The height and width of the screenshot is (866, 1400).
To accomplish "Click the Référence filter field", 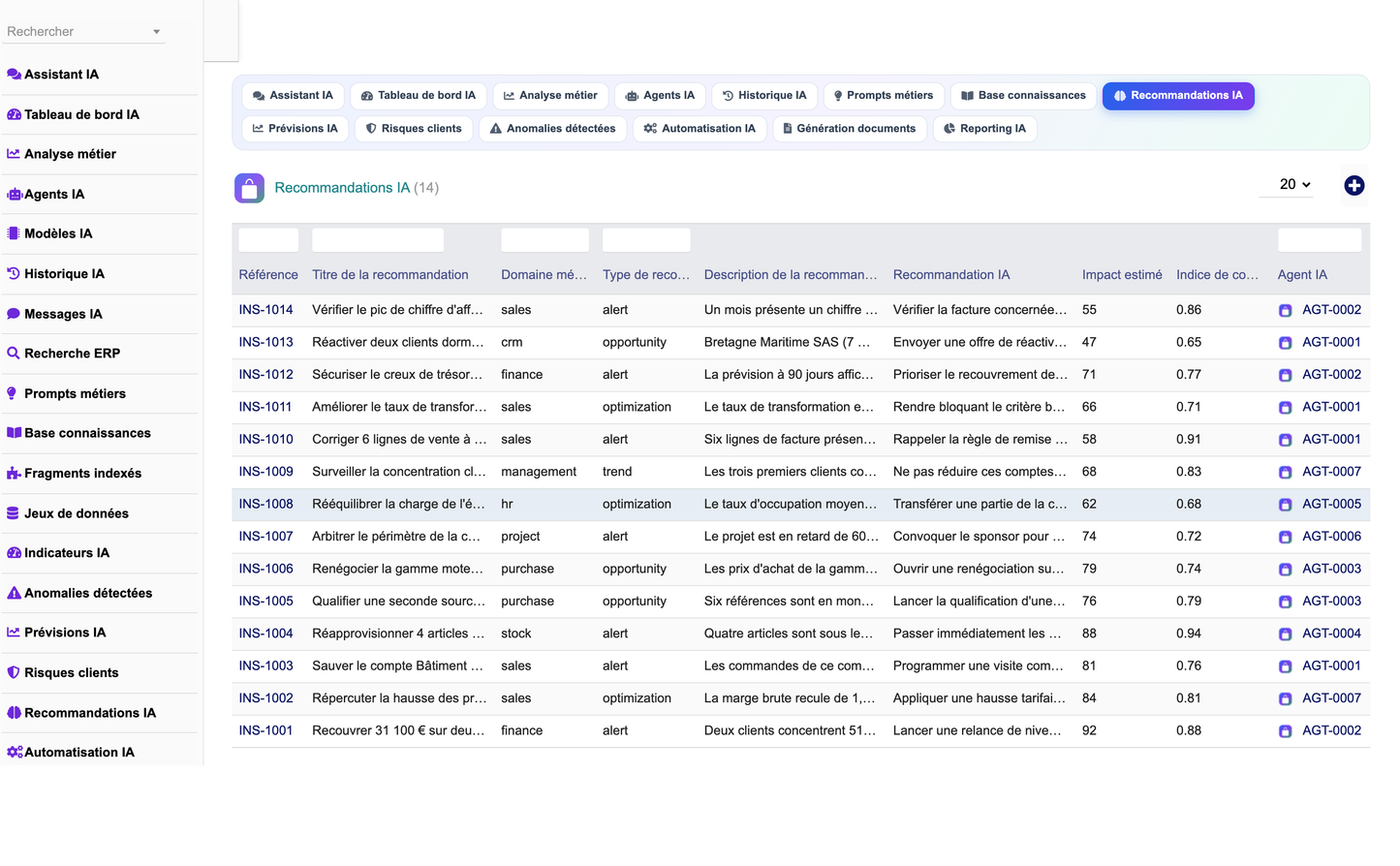I will coord(268,240).
